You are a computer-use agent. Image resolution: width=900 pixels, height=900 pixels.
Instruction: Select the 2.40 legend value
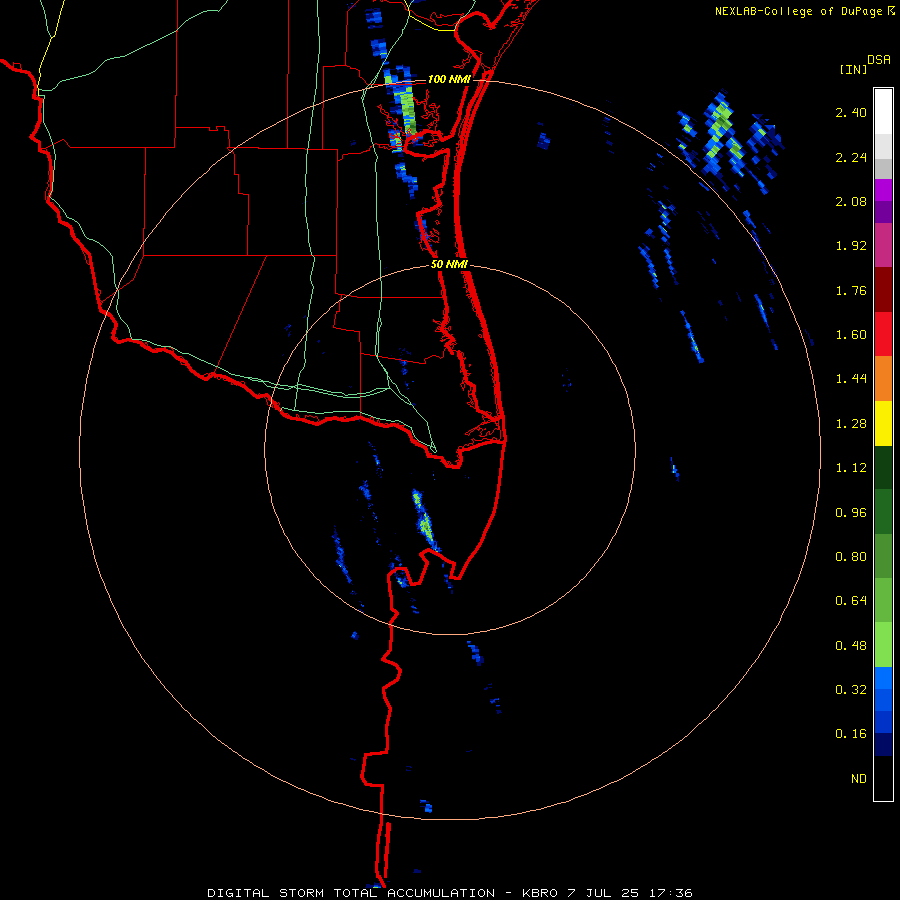click(851, 112)
